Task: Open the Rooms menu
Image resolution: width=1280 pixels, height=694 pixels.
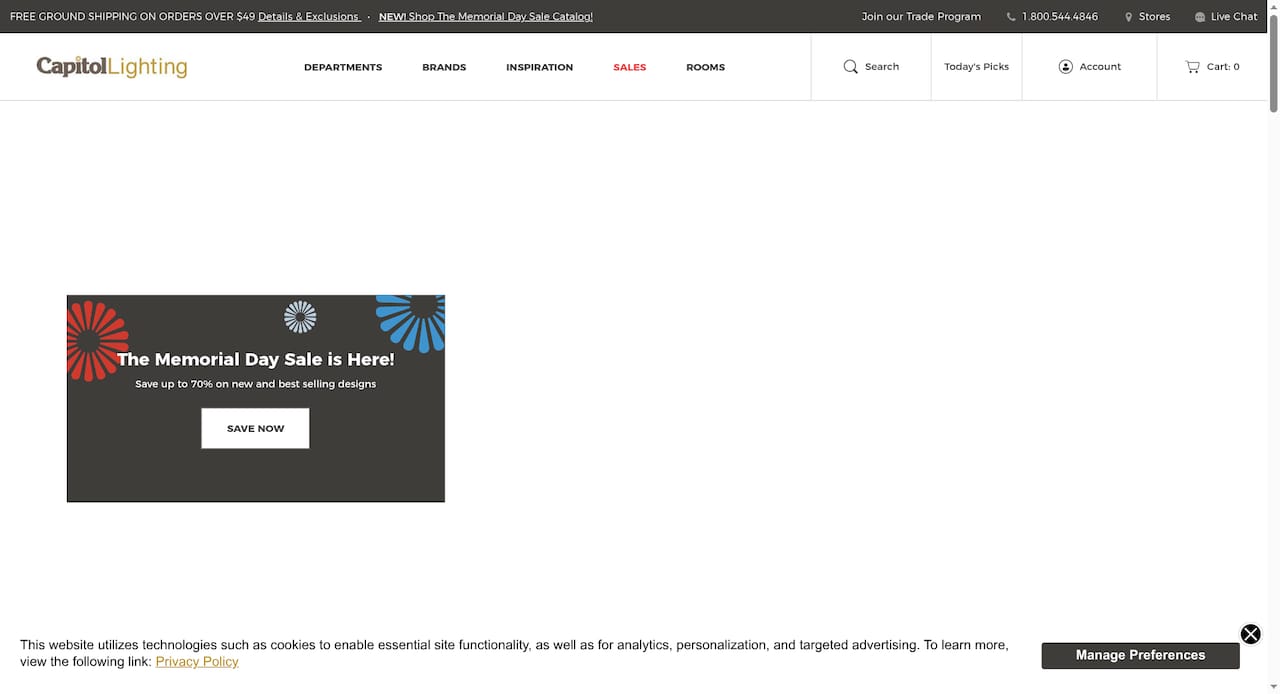Action: tap(705, 67)
